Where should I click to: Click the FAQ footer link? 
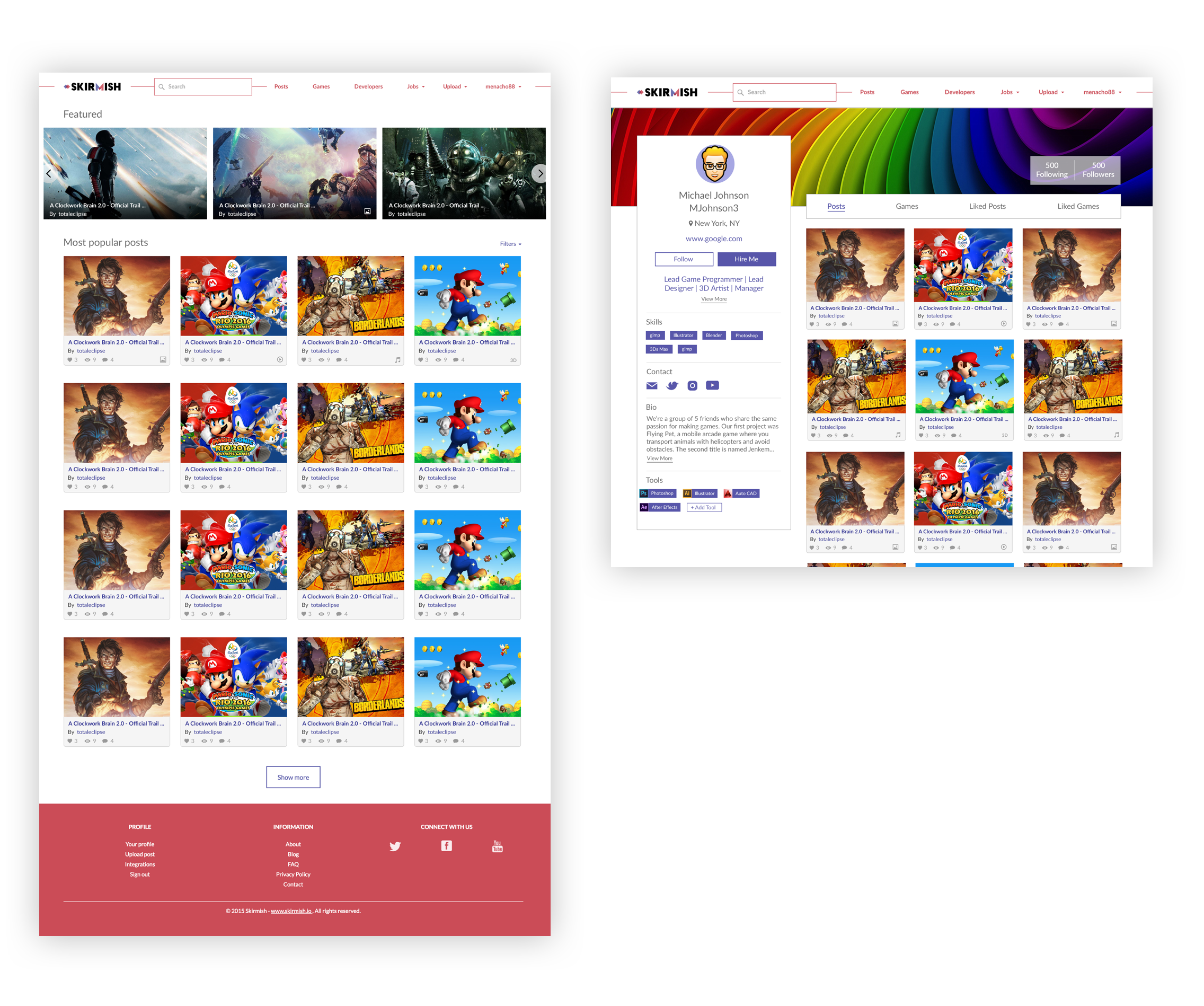293,864
